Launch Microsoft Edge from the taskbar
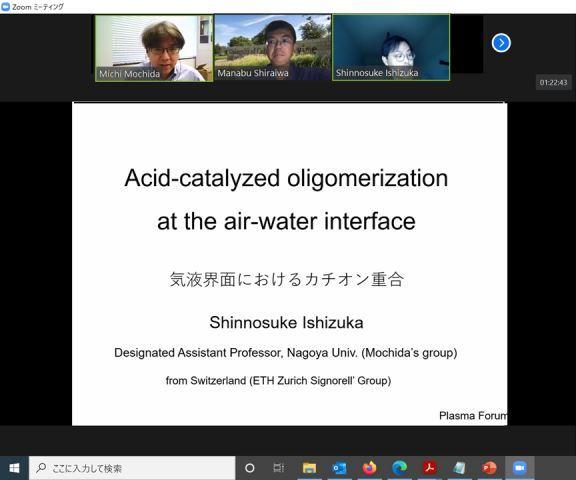Image resolution: width=576 pixels, height=480 pixels. [400, 468]
